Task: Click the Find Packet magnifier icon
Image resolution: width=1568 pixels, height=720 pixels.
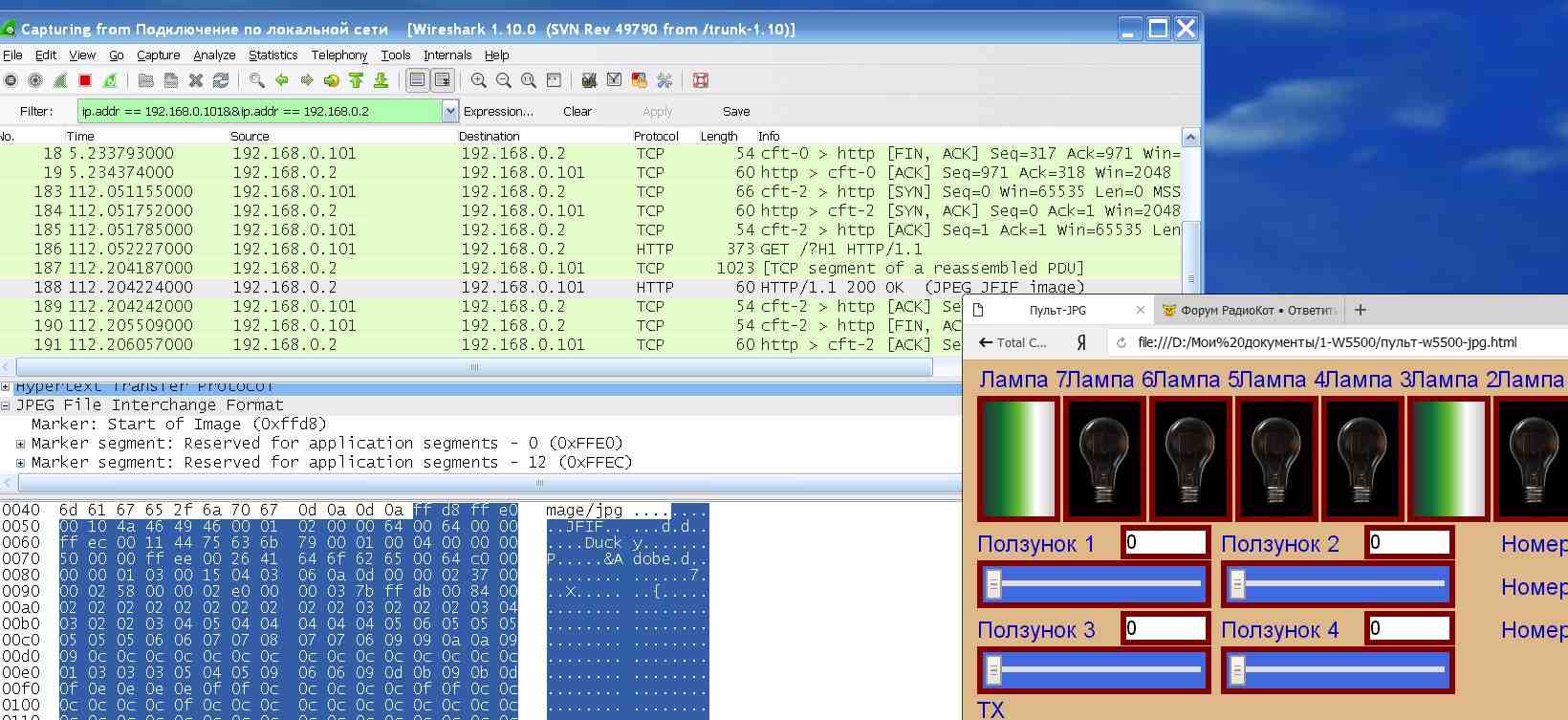Action: coord(257,80)
